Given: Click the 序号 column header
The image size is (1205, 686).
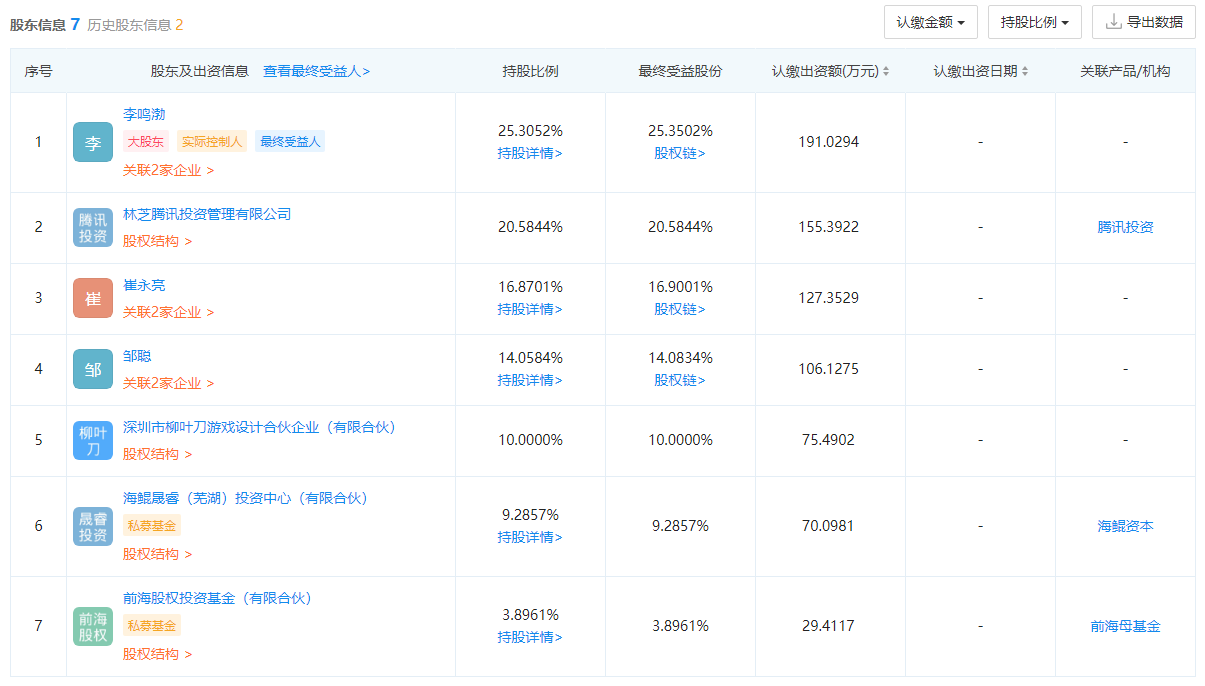Looking at the screenshot, I should point(39,71).
